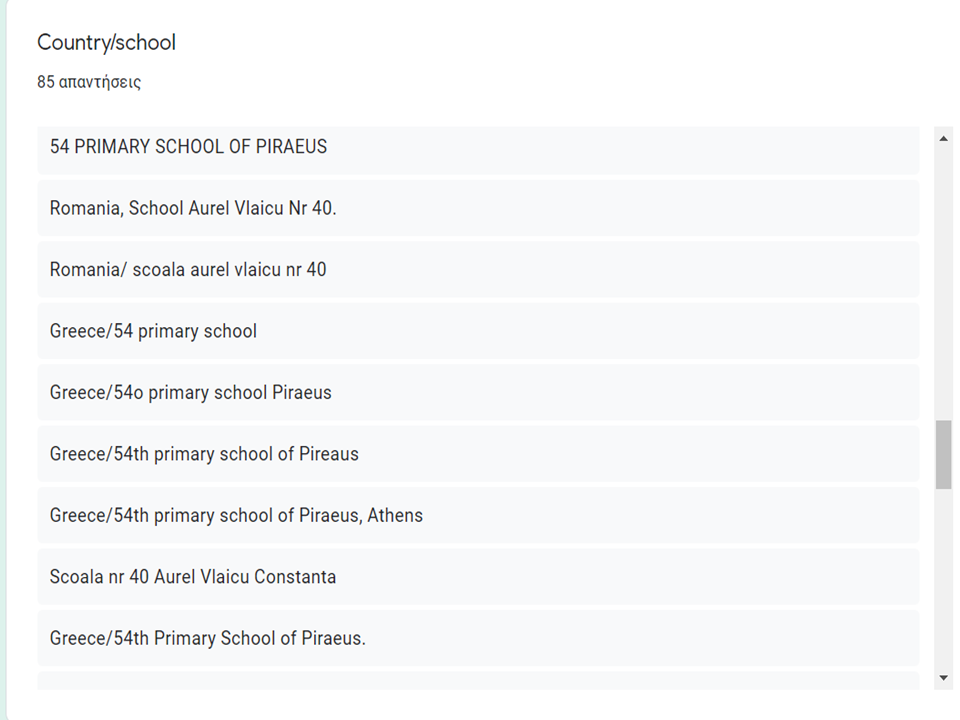
Task: Click the Greece/54th Primary School of Piraeus. row
Action: click(208, 638)
